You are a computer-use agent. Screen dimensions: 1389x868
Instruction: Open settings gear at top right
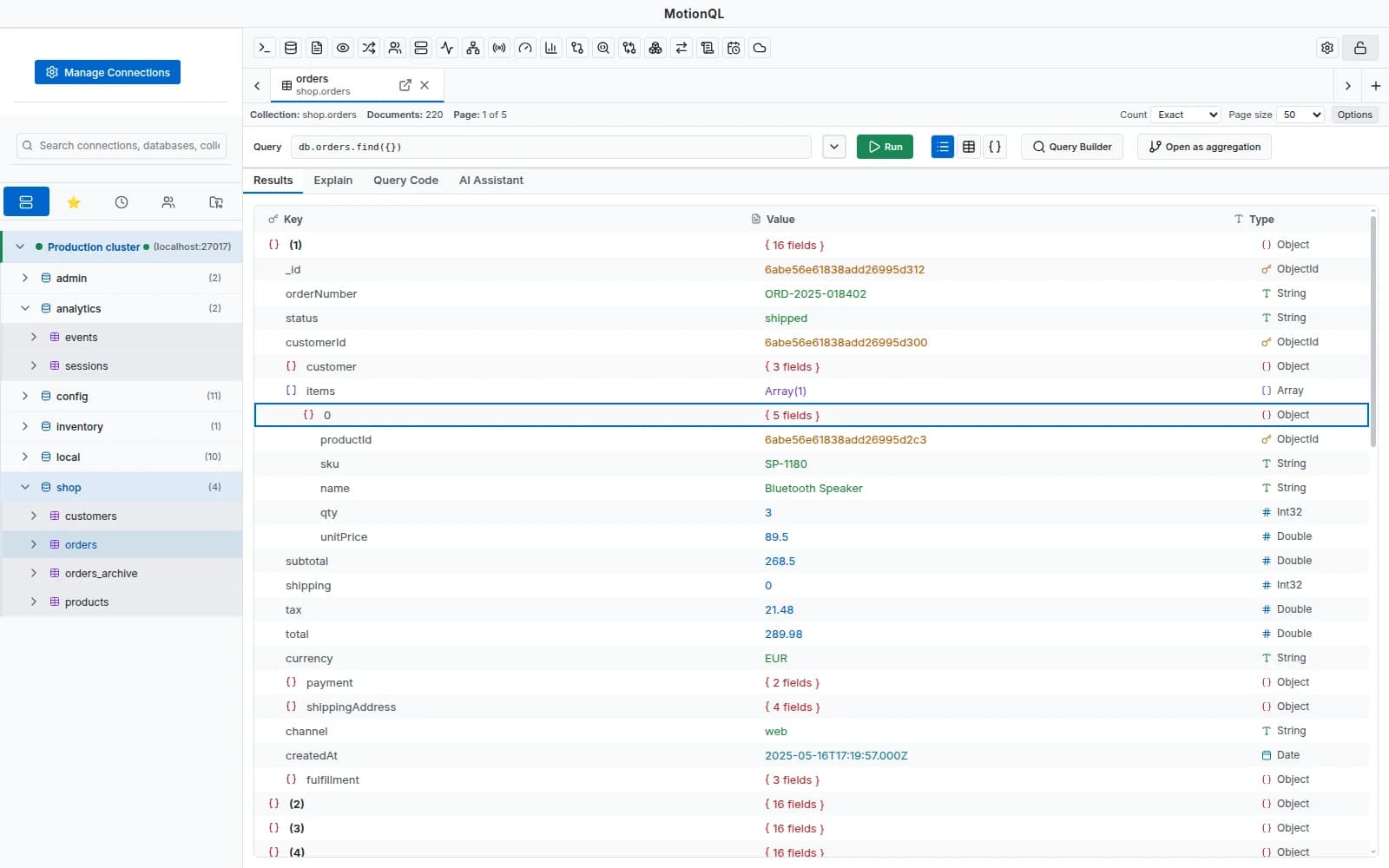coord(1327,48)
